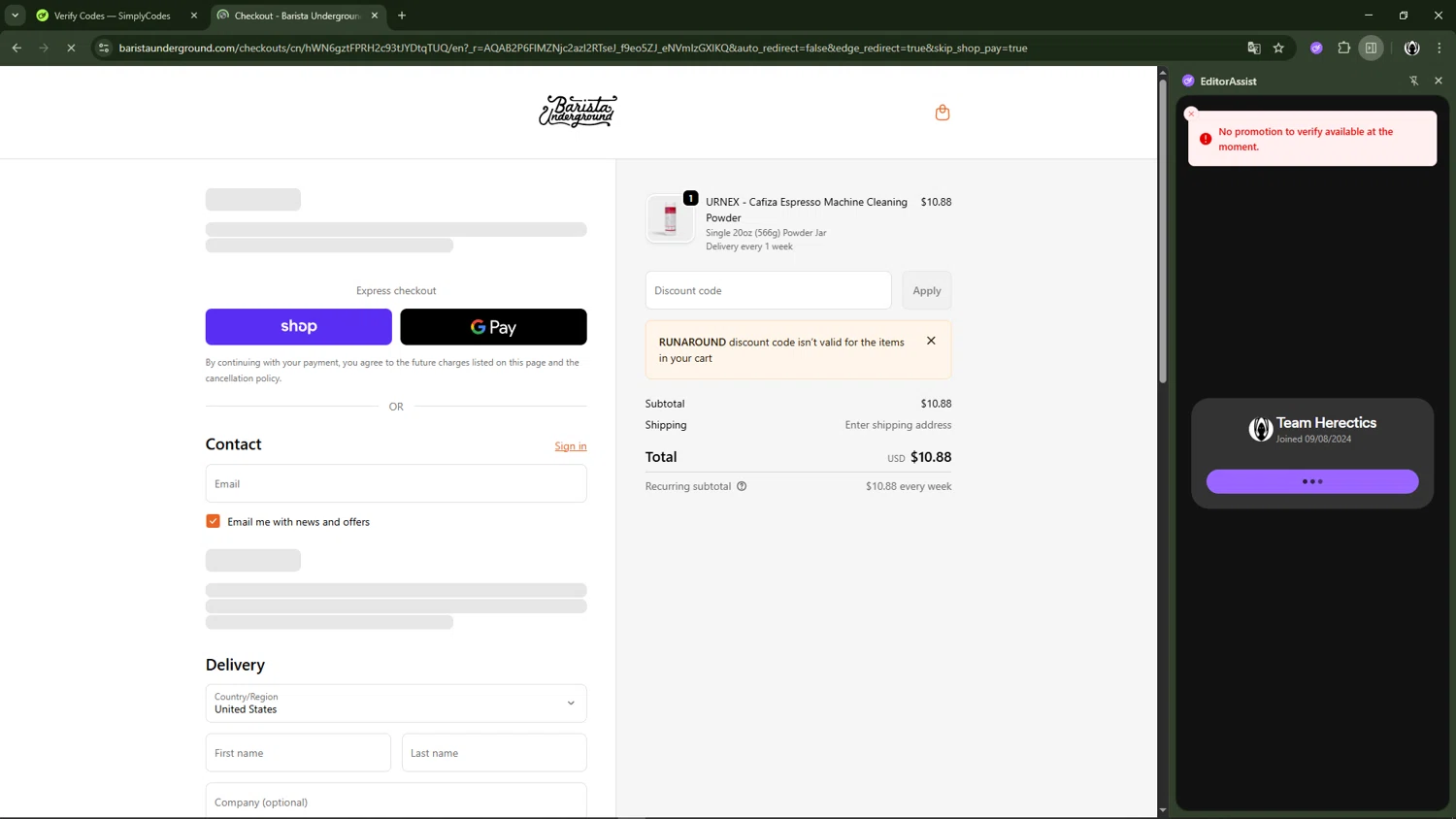Close the EditorAssist side panel
1456x819 pixels.
[1439, 81]
